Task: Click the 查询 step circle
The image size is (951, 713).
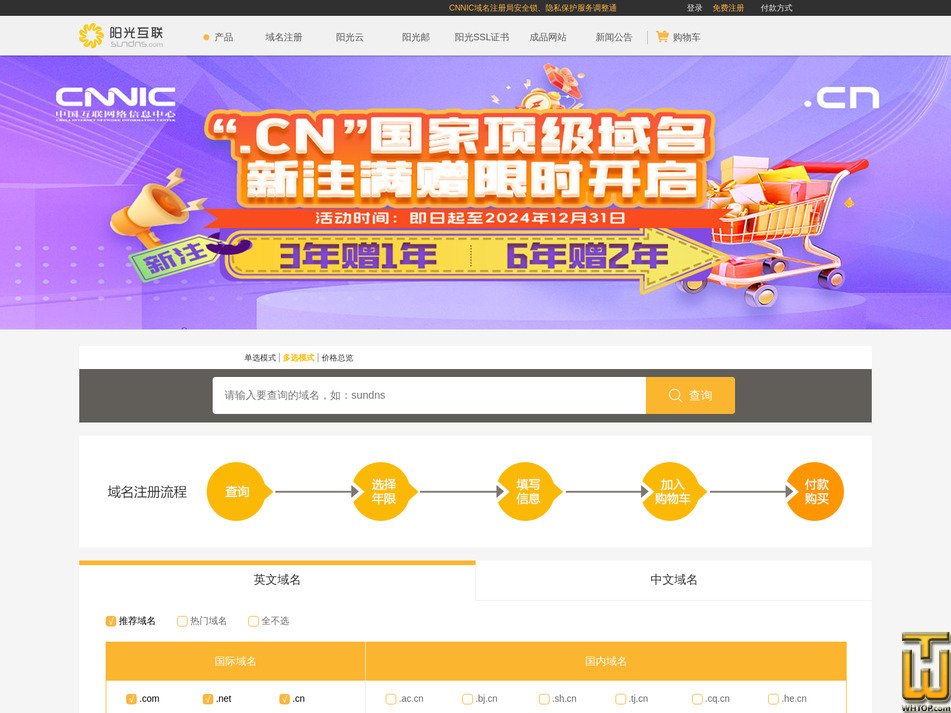Action: (x=237, y=492)
